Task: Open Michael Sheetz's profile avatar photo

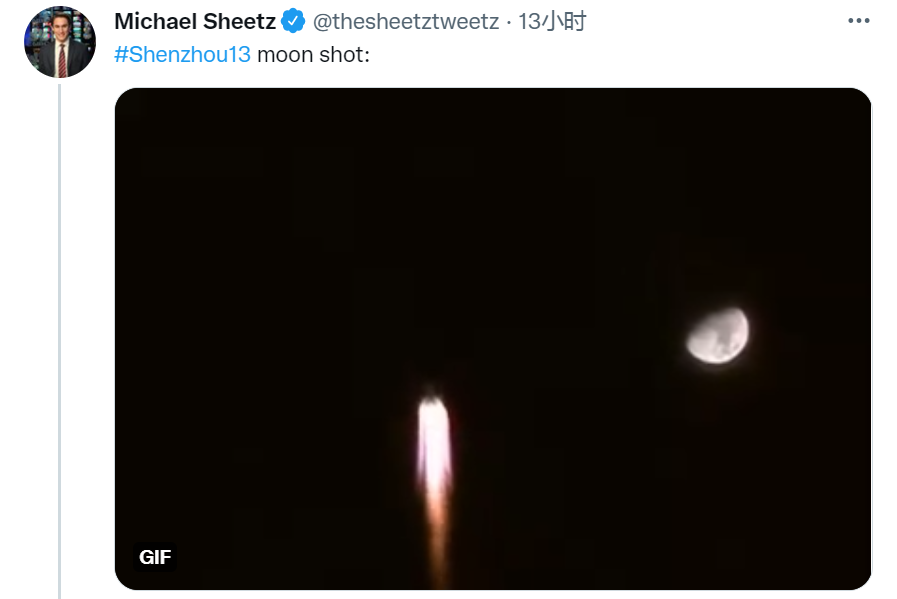Action: pyautogui.click(x=60, y=42)
